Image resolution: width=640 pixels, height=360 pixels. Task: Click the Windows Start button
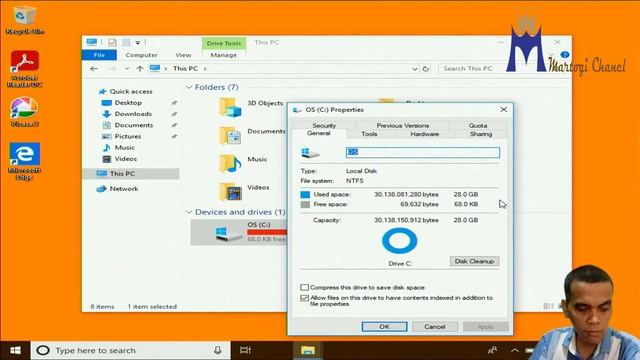[x=15, y=350]
